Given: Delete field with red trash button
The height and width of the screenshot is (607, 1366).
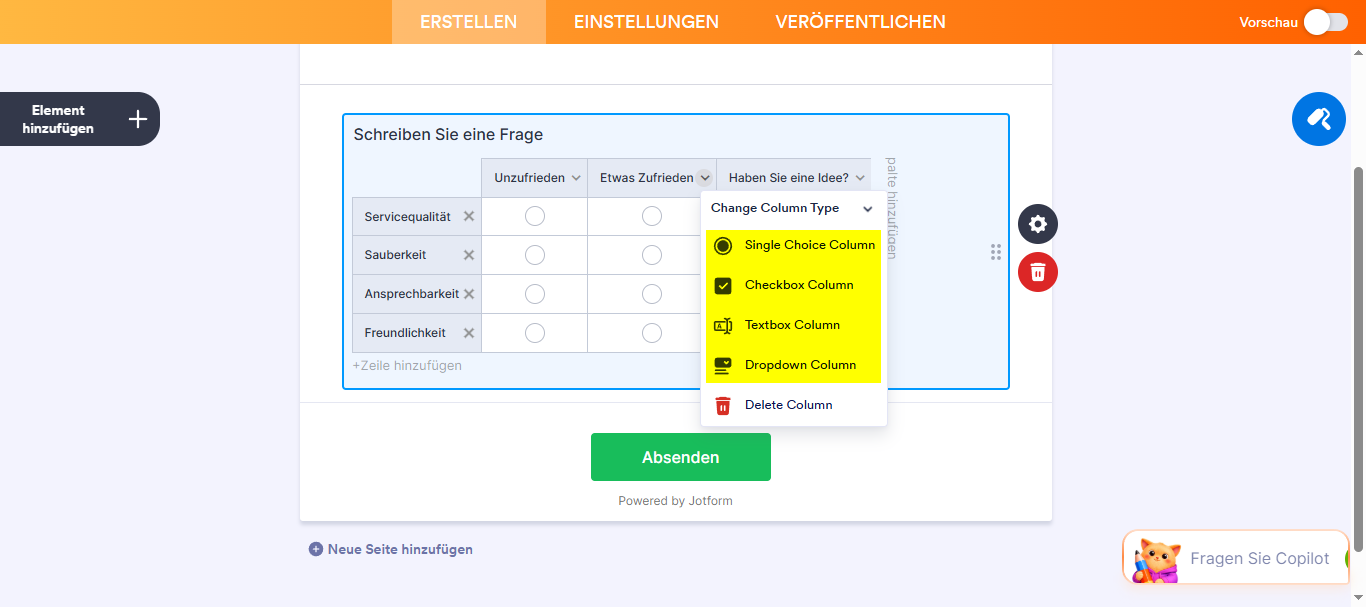Looking at the screenshot, I should (x=1038, y=272).
